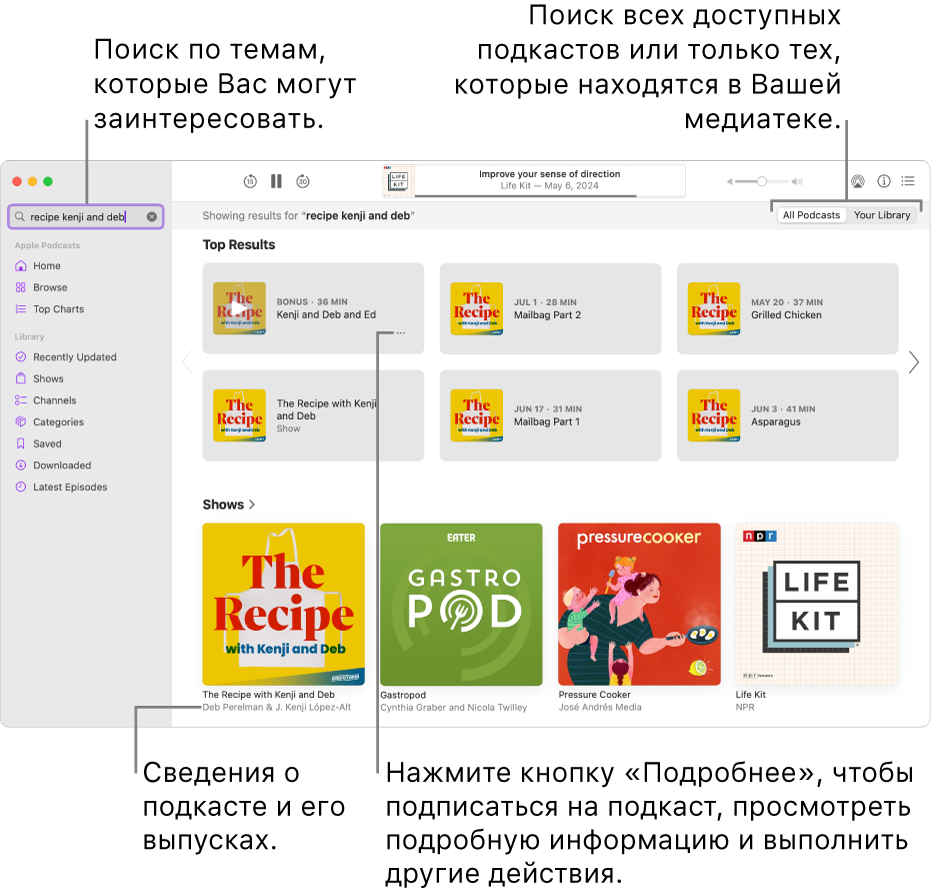
Task: Open the Life Kit show artwork
Action: [817, 604]
